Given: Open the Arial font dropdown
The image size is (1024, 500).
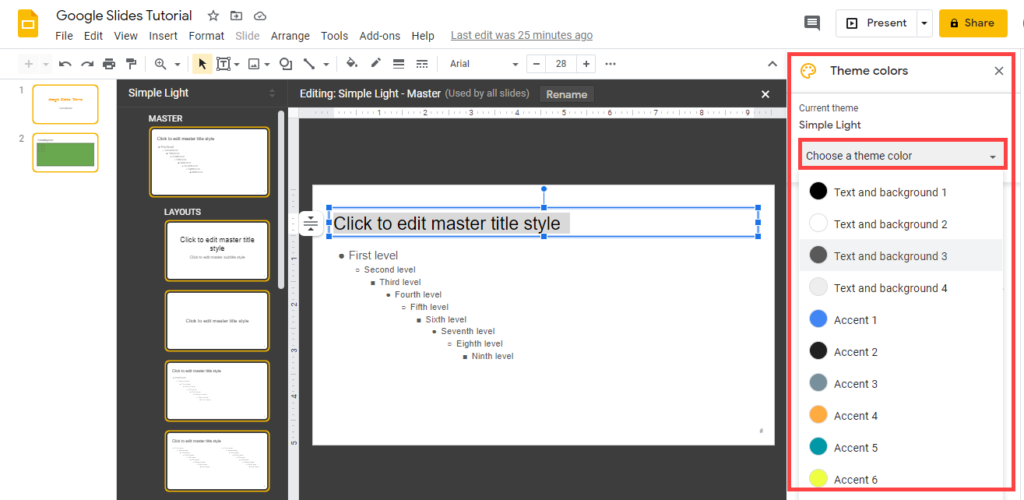Looking at the screenshot, I should (x=484, y=64).
